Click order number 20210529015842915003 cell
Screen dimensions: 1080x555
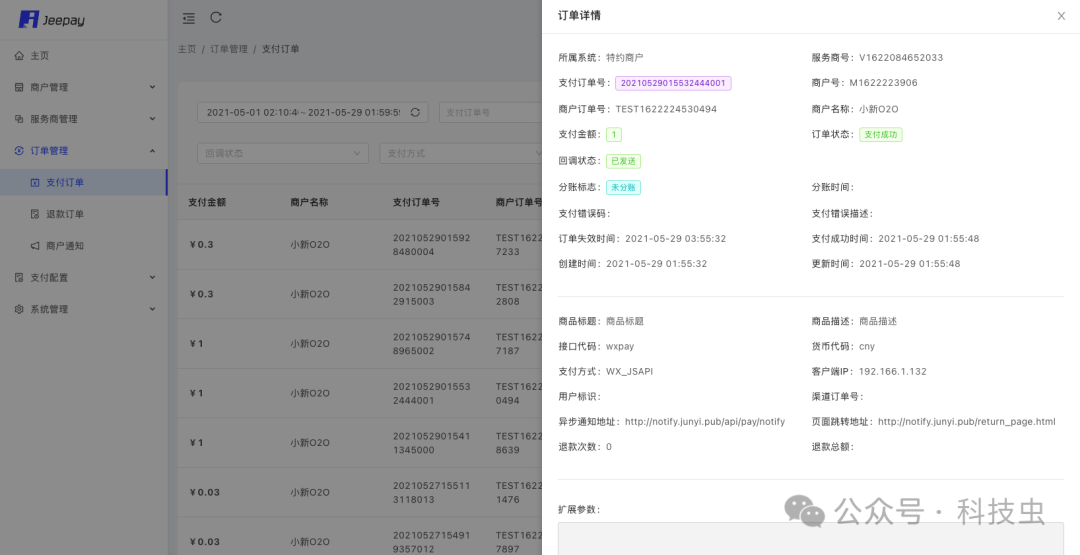click(x=432, y=294)
